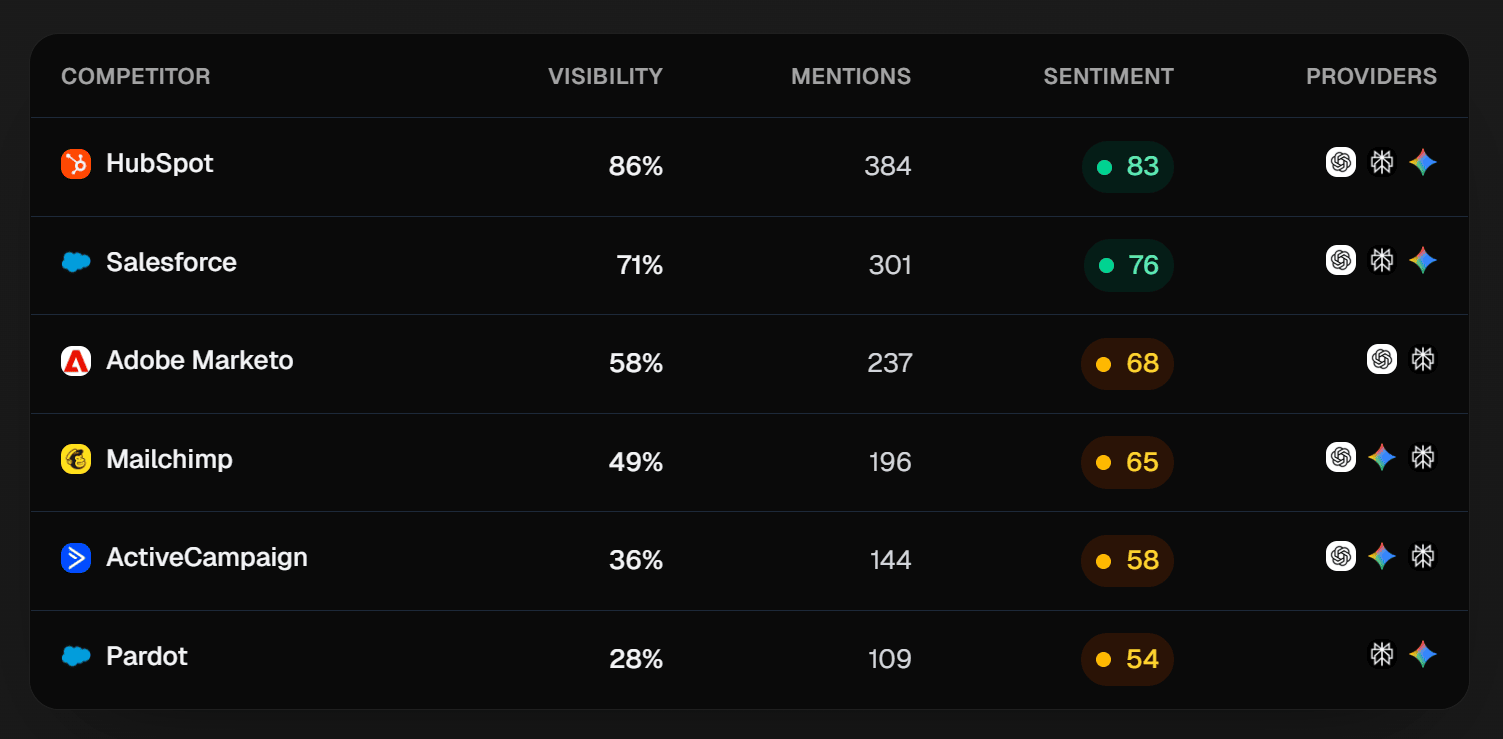The image size is (1503, 739).
Task: Click Pardot's orange sentiment badge 54
Action: click(1127, 659)
